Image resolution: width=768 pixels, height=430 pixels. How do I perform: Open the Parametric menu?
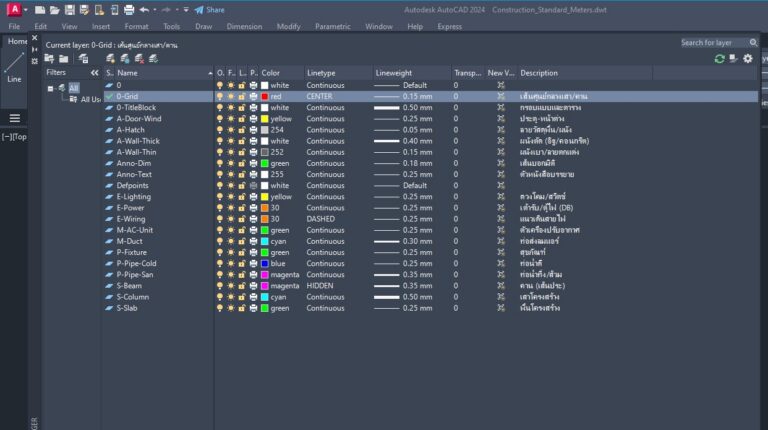(x=332, y=26)
